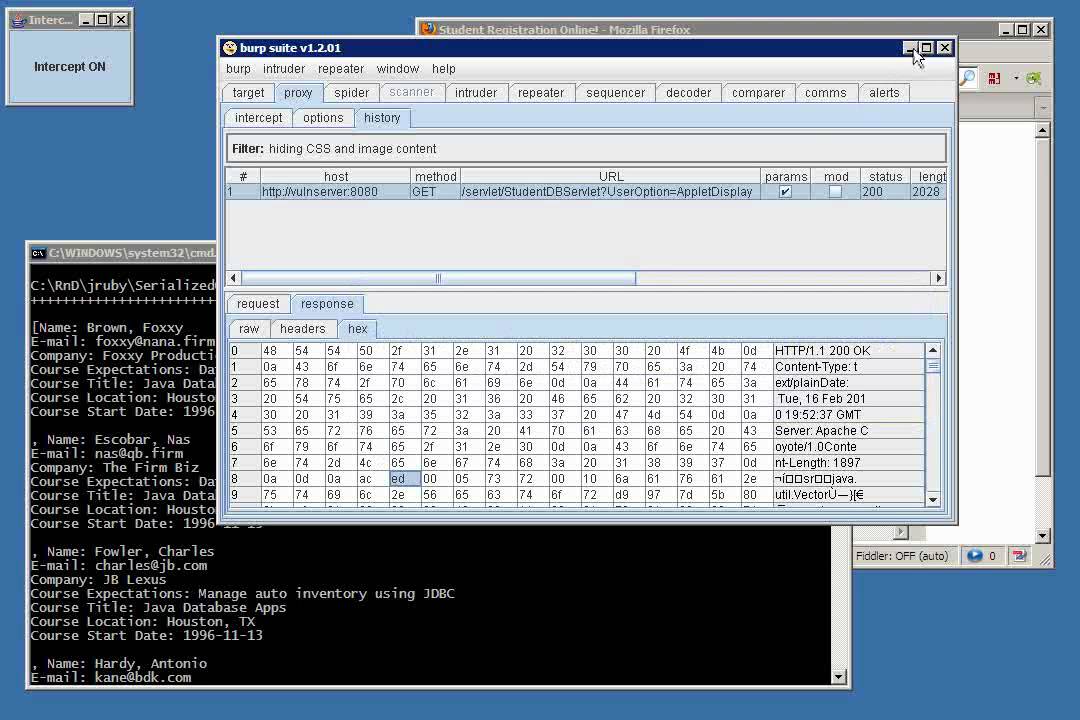The image size is (1080, 720).
Task: Select the history sub-tab
Action: pyautogui.click(x=382, y=118)
